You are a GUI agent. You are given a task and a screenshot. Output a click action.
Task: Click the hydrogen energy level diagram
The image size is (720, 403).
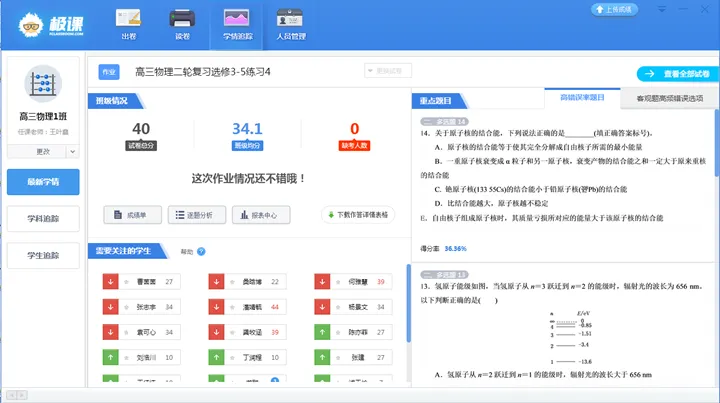tap(571, 337)
